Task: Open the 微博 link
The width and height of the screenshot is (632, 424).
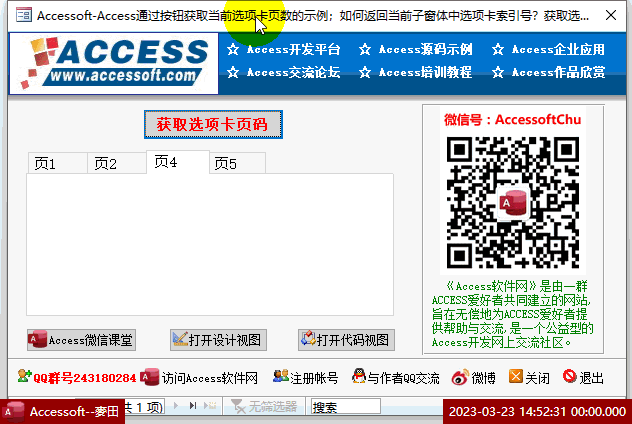Action: 483,378
